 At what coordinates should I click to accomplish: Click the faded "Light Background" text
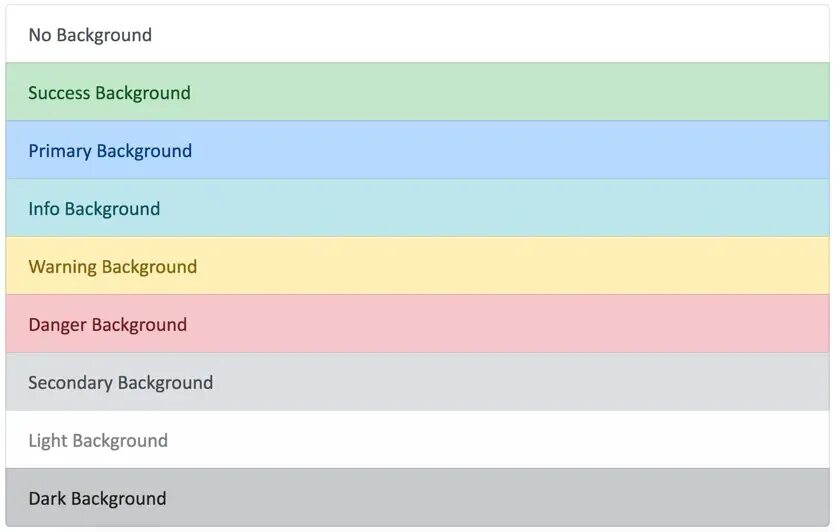pyautogui.click(x=98, y=441)
